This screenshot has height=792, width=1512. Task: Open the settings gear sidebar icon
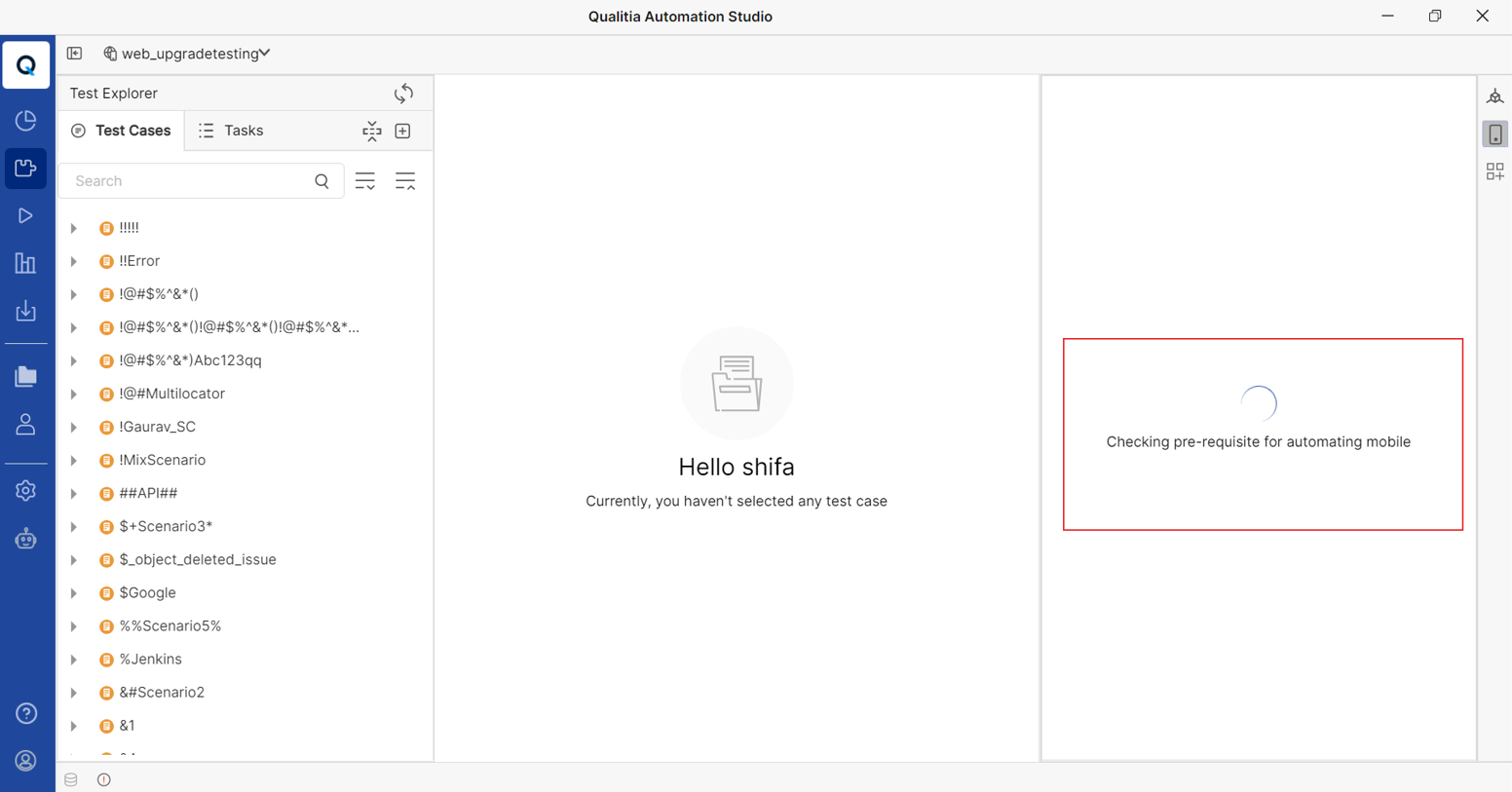click(26, 490)
